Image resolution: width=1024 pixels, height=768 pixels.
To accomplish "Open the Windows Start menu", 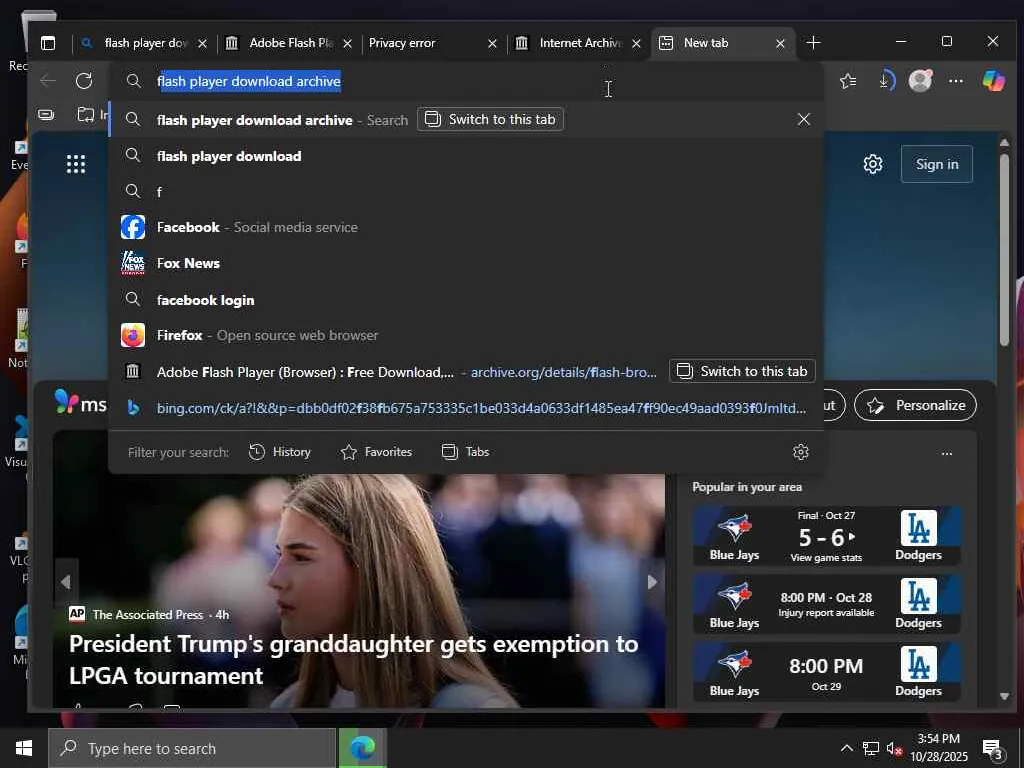I will coord(24,748).
